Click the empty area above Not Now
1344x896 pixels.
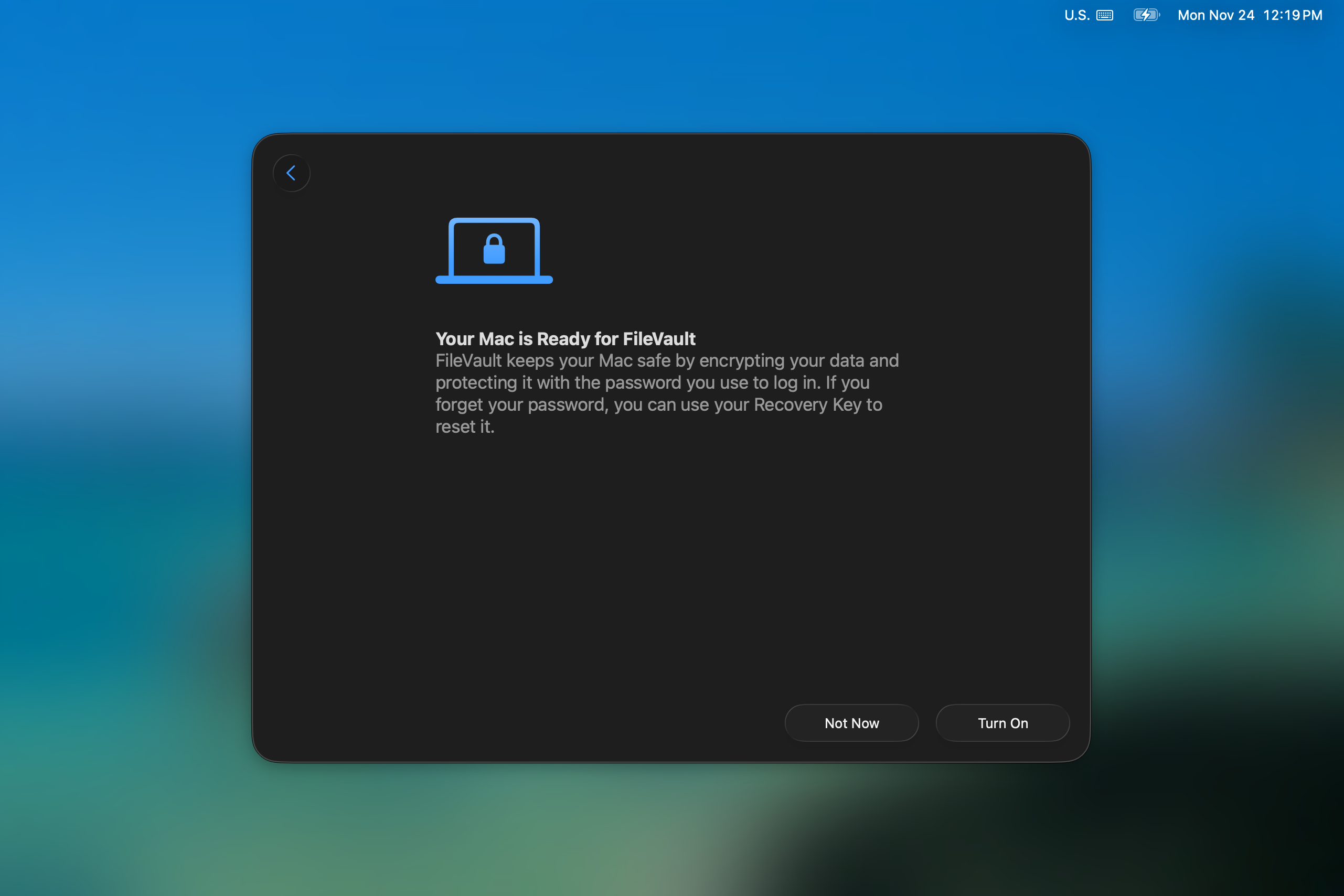click(851, 628)
